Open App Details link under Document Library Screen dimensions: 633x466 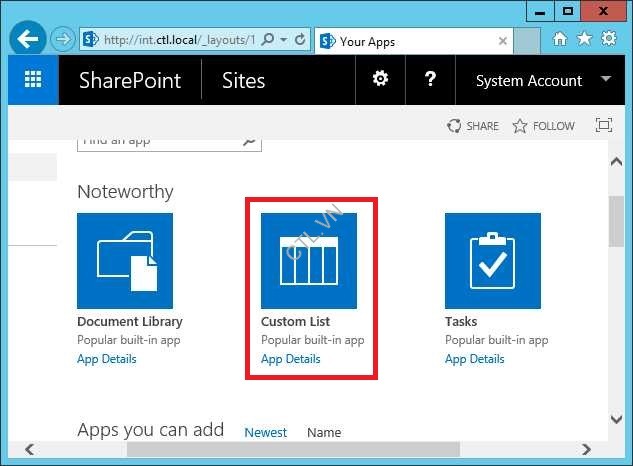tap(107, 359)
